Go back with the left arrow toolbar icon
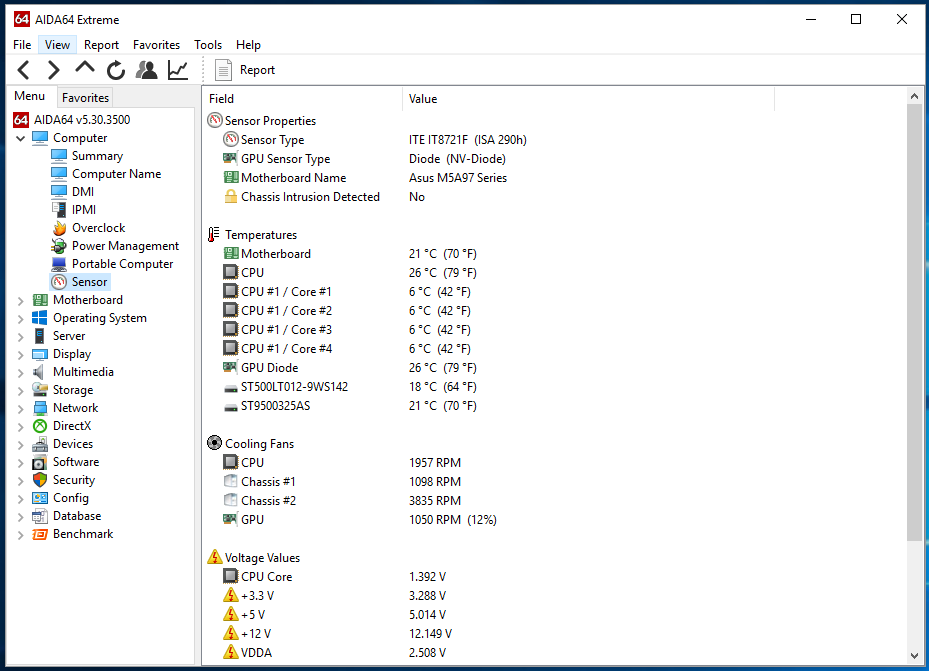 pyautogui.click(x=23, y=70)
